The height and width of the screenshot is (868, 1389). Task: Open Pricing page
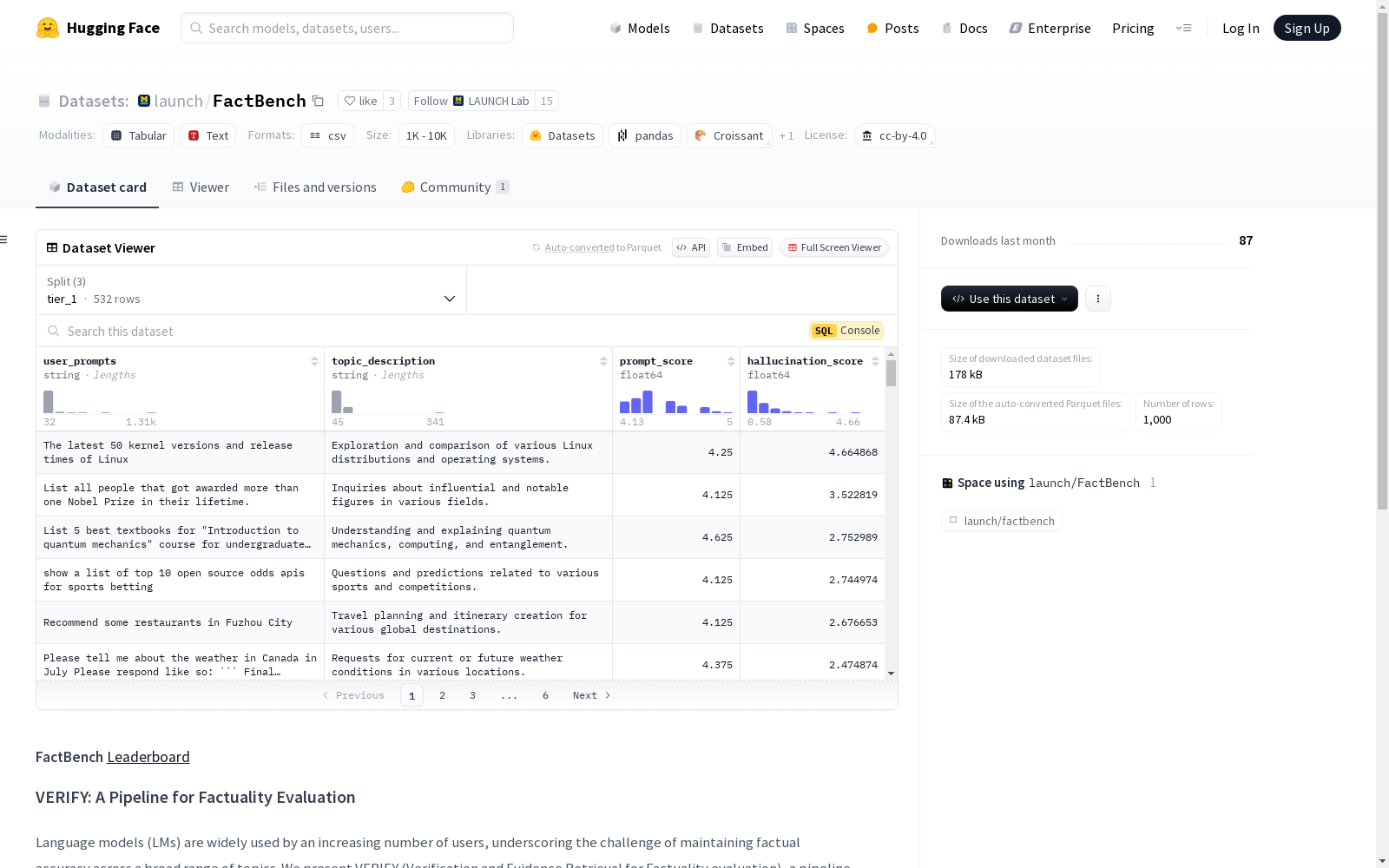coord(1133,28)
